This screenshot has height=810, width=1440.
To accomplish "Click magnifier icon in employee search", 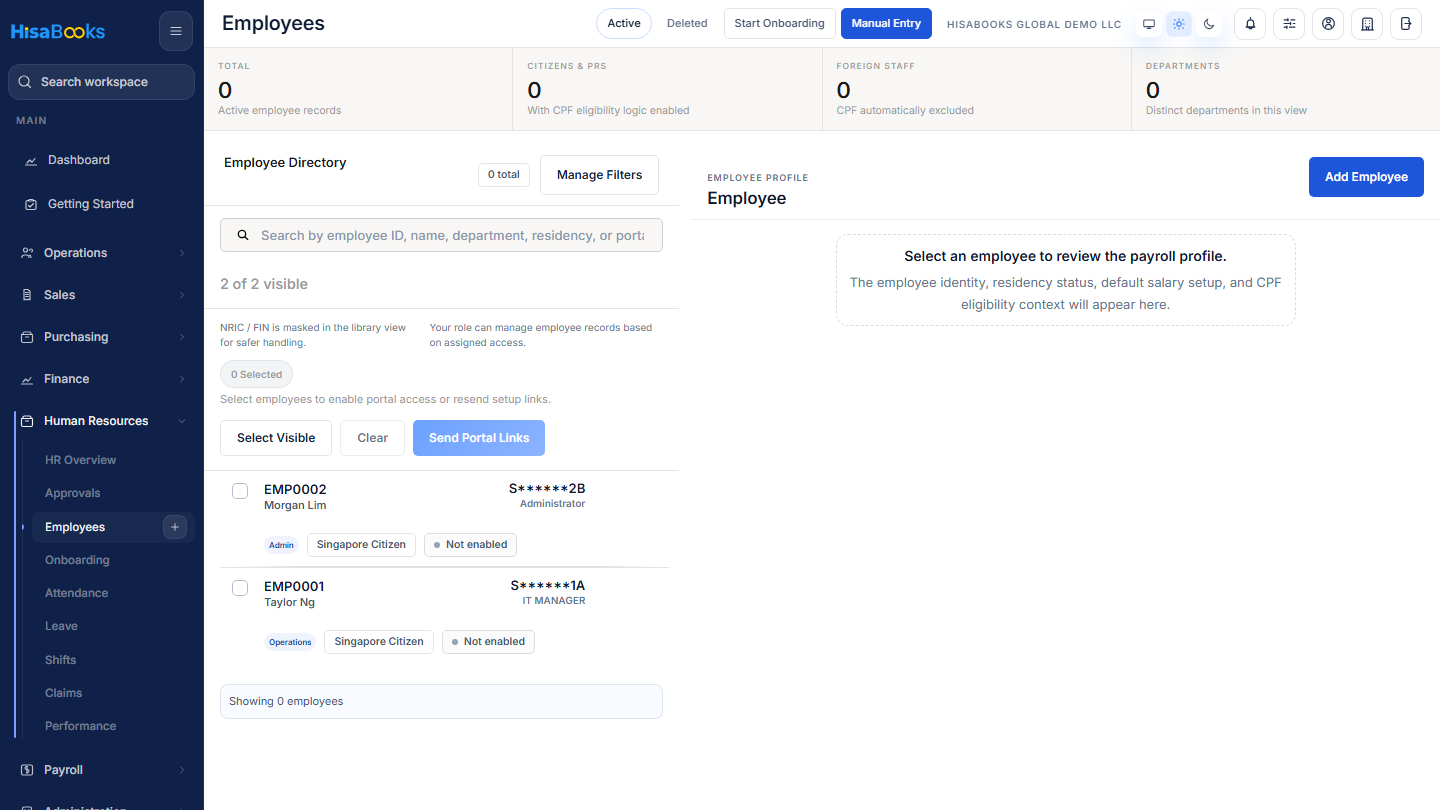I will (243, 236).
